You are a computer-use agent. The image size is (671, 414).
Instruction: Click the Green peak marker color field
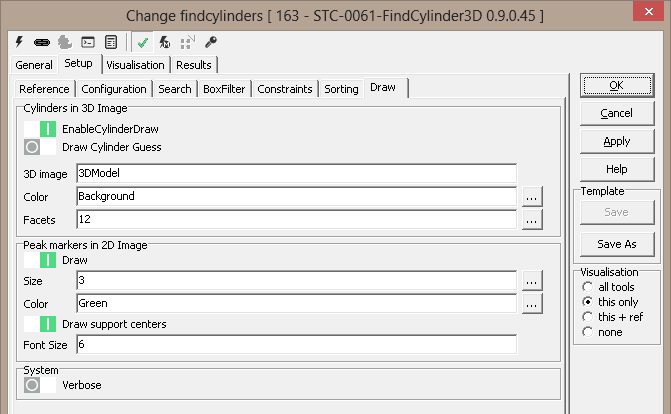tap(296, 303)
